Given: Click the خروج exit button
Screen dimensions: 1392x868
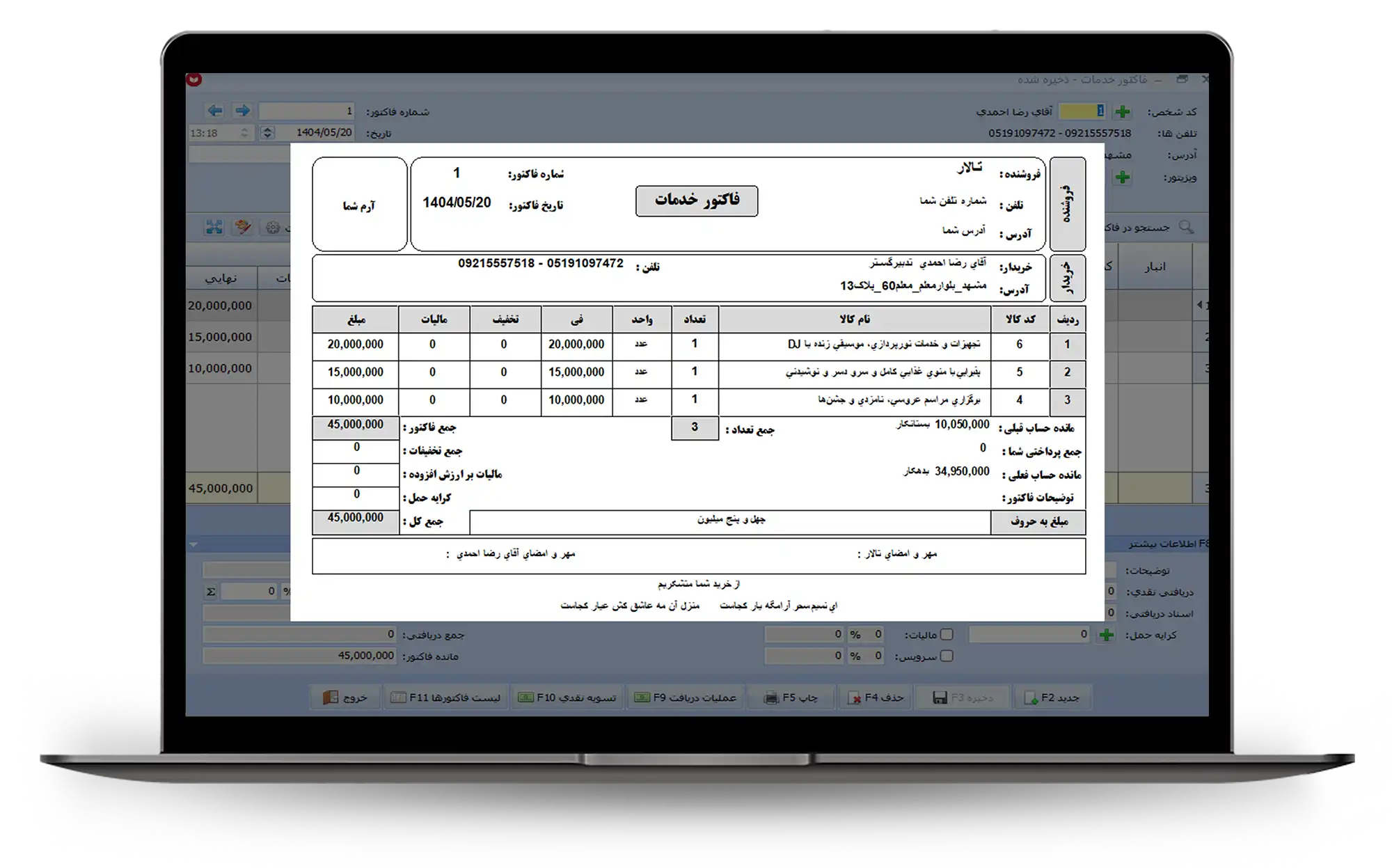Looking at the screenshot, I should (345, 697).
